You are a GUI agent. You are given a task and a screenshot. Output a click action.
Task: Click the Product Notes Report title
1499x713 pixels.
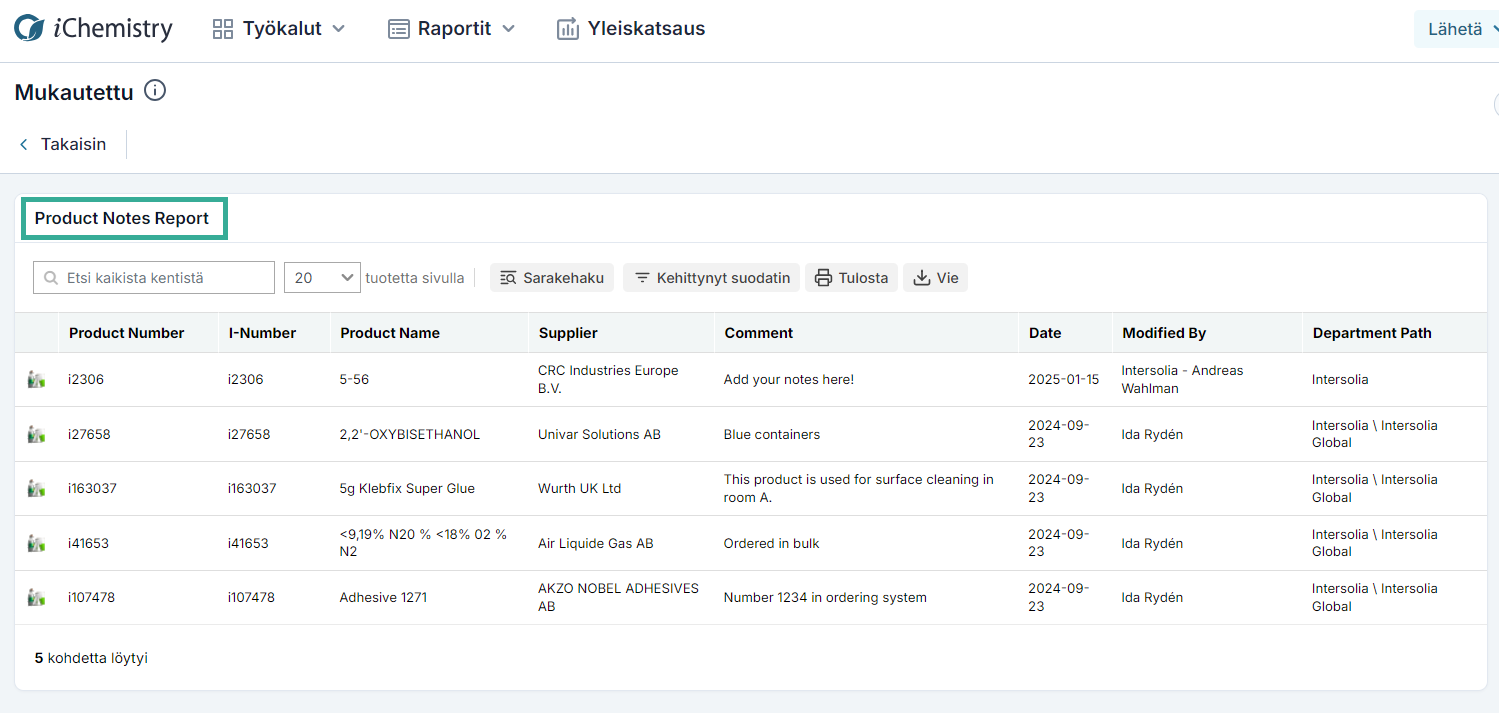click(122, 218)
